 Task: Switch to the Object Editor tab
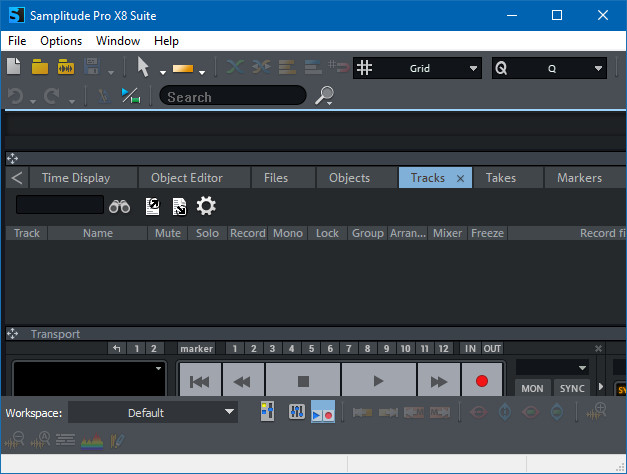(186, 178)
